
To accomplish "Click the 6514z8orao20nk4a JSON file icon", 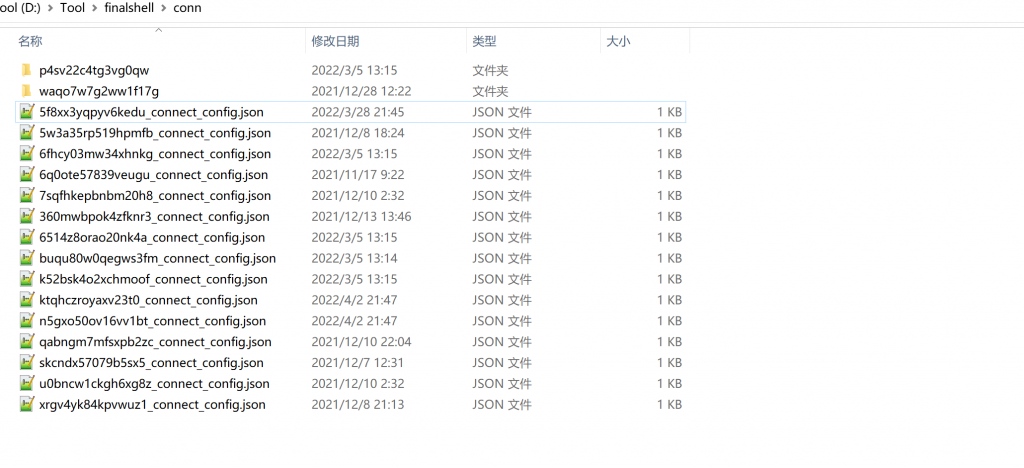I will [26, 237].
